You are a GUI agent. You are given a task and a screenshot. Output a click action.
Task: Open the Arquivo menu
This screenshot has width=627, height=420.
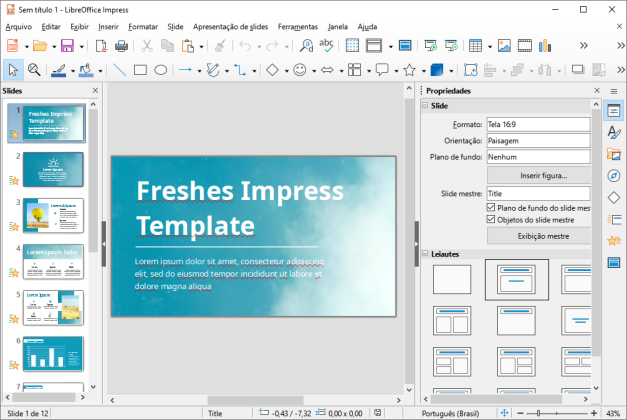click(x=18, y=27)
